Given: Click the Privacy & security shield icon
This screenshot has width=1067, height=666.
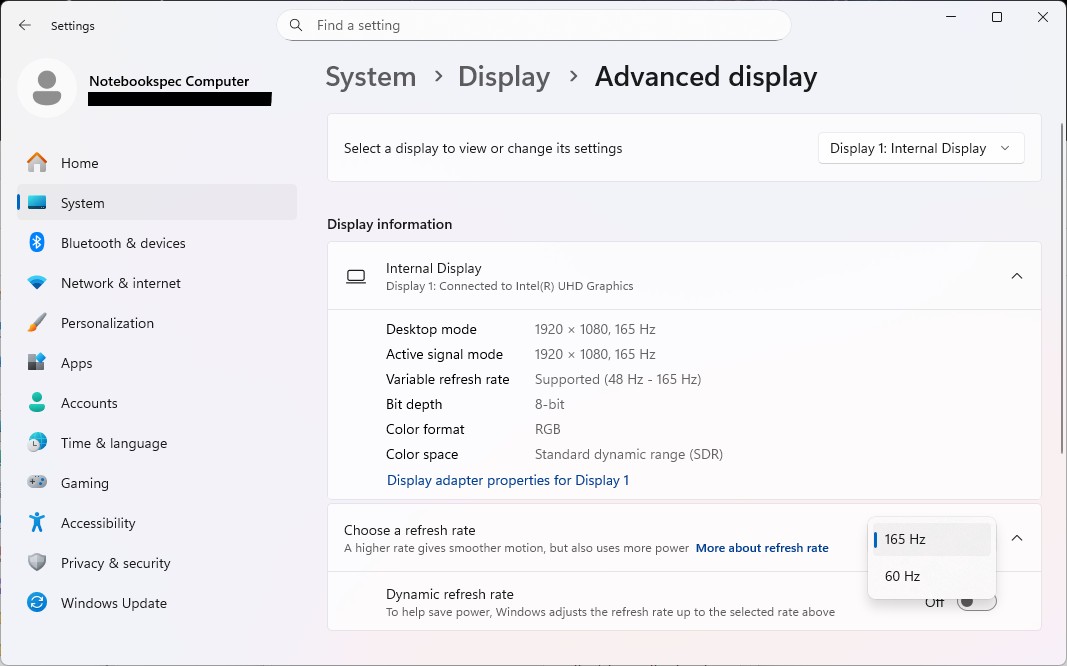Looking at the screenshot, I should click(37, 563).
